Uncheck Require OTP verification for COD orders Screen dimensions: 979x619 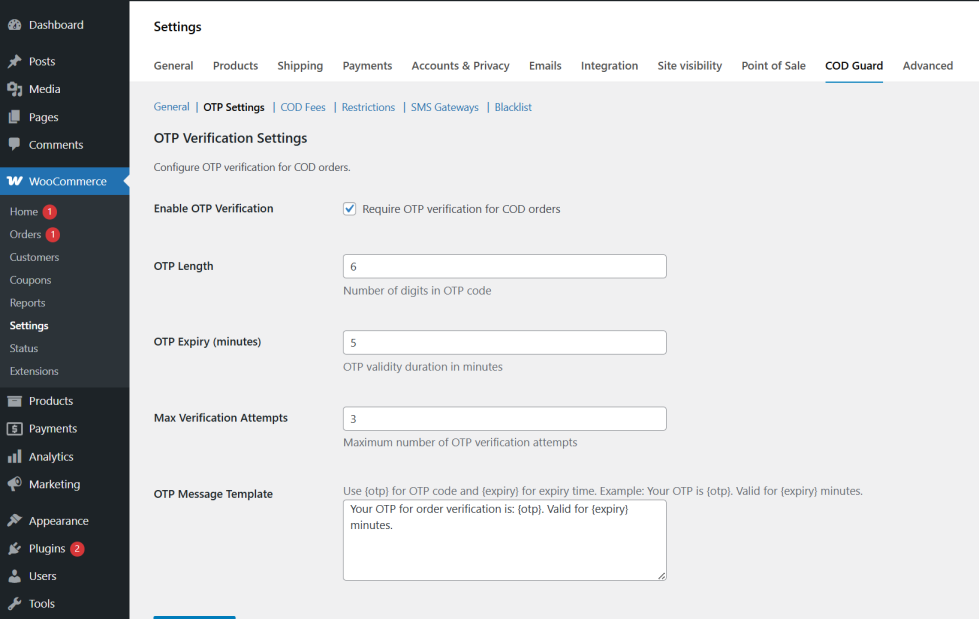coord(349,208)
